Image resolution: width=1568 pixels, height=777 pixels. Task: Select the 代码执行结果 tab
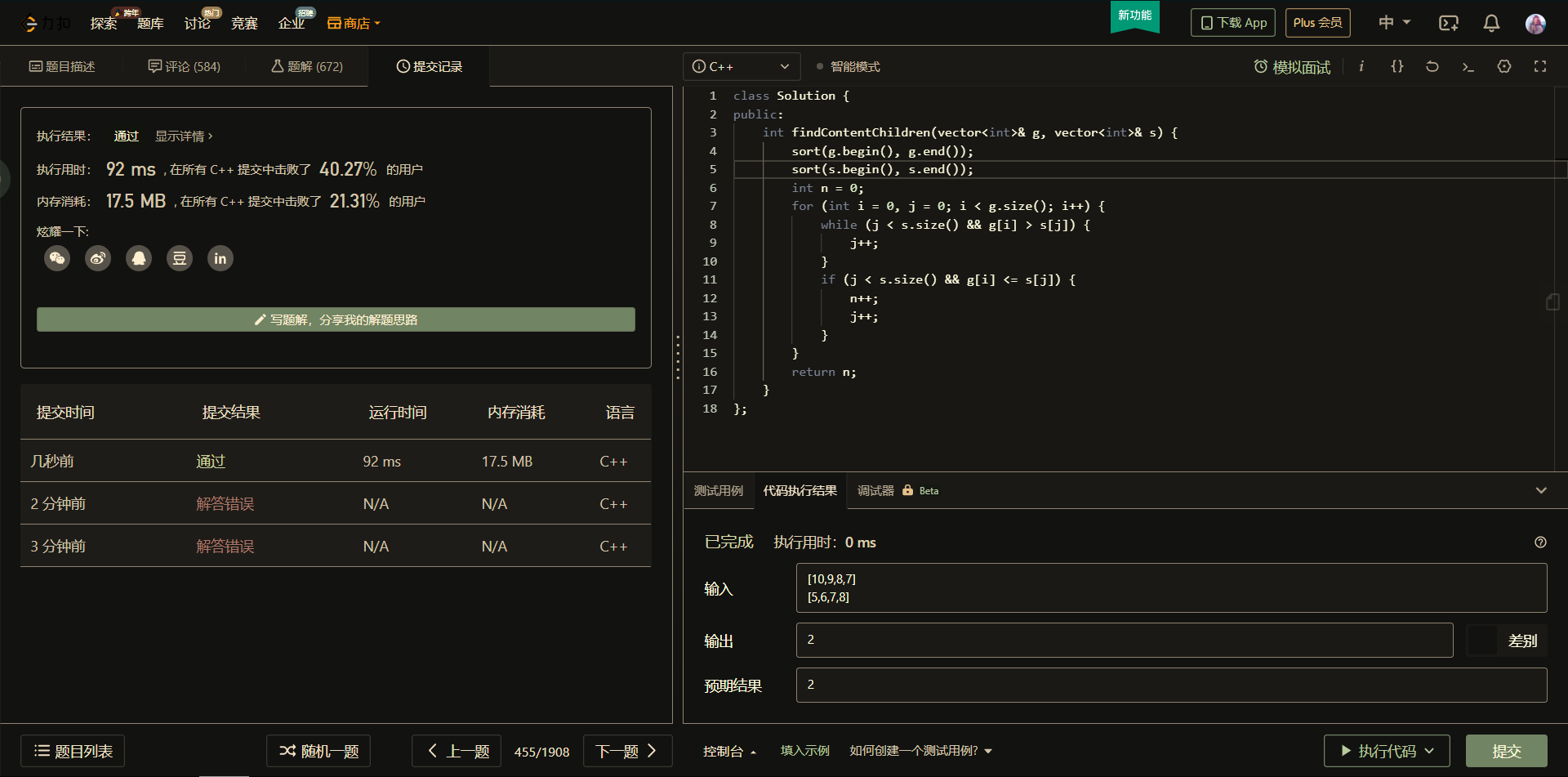[x=800, y=490]
